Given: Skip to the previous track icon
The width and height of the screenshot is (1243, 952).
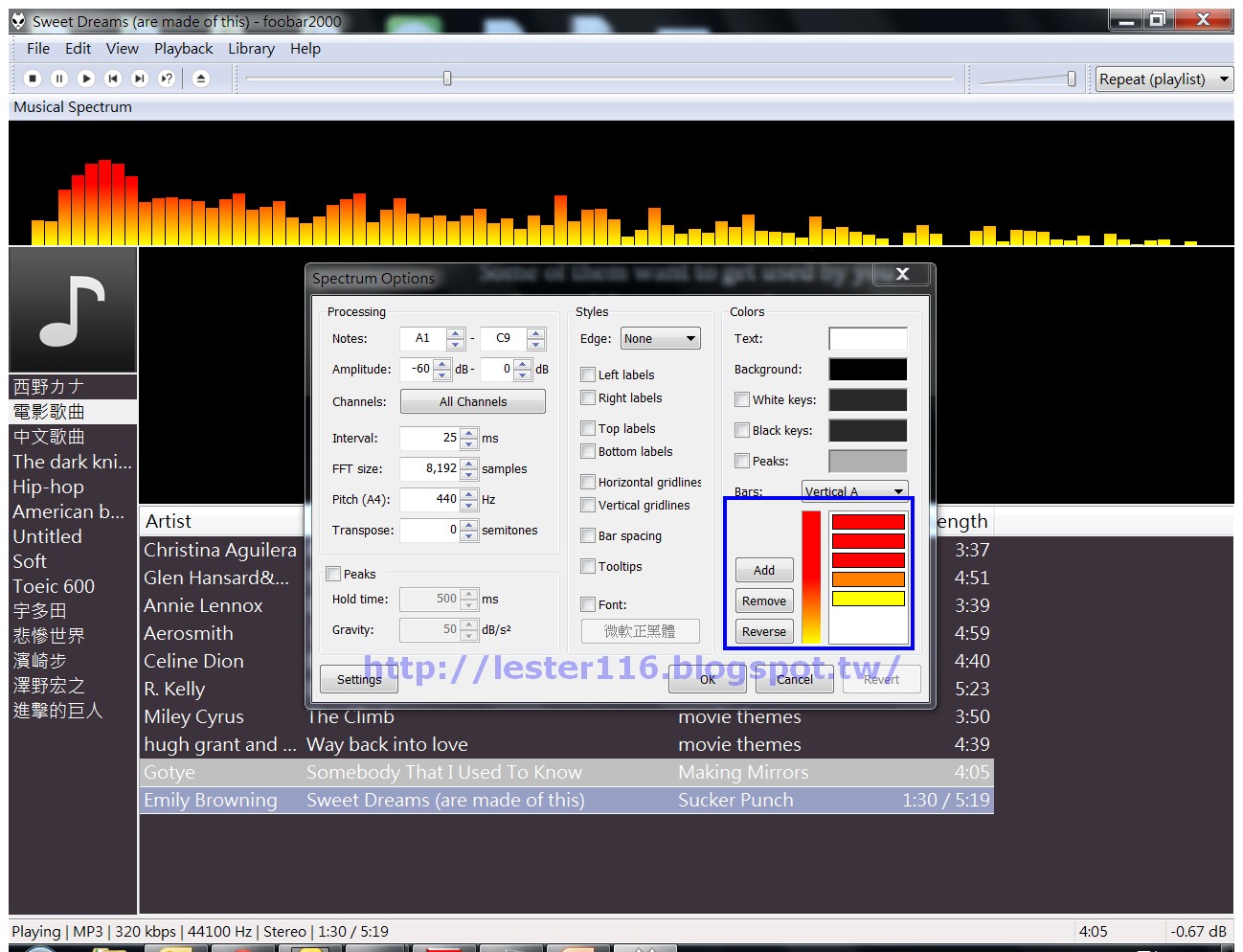Looking at the screenshot, I should [112, 78].
